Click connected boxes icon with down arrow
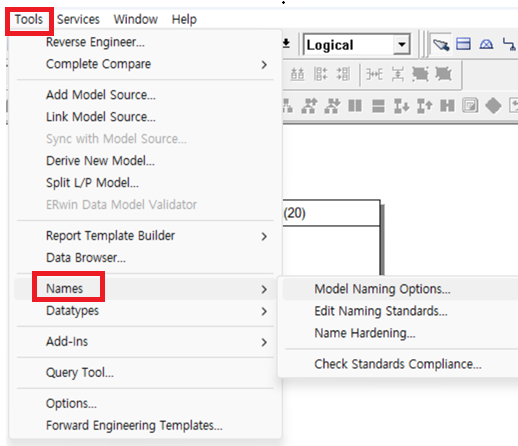 tap(401, 106)
